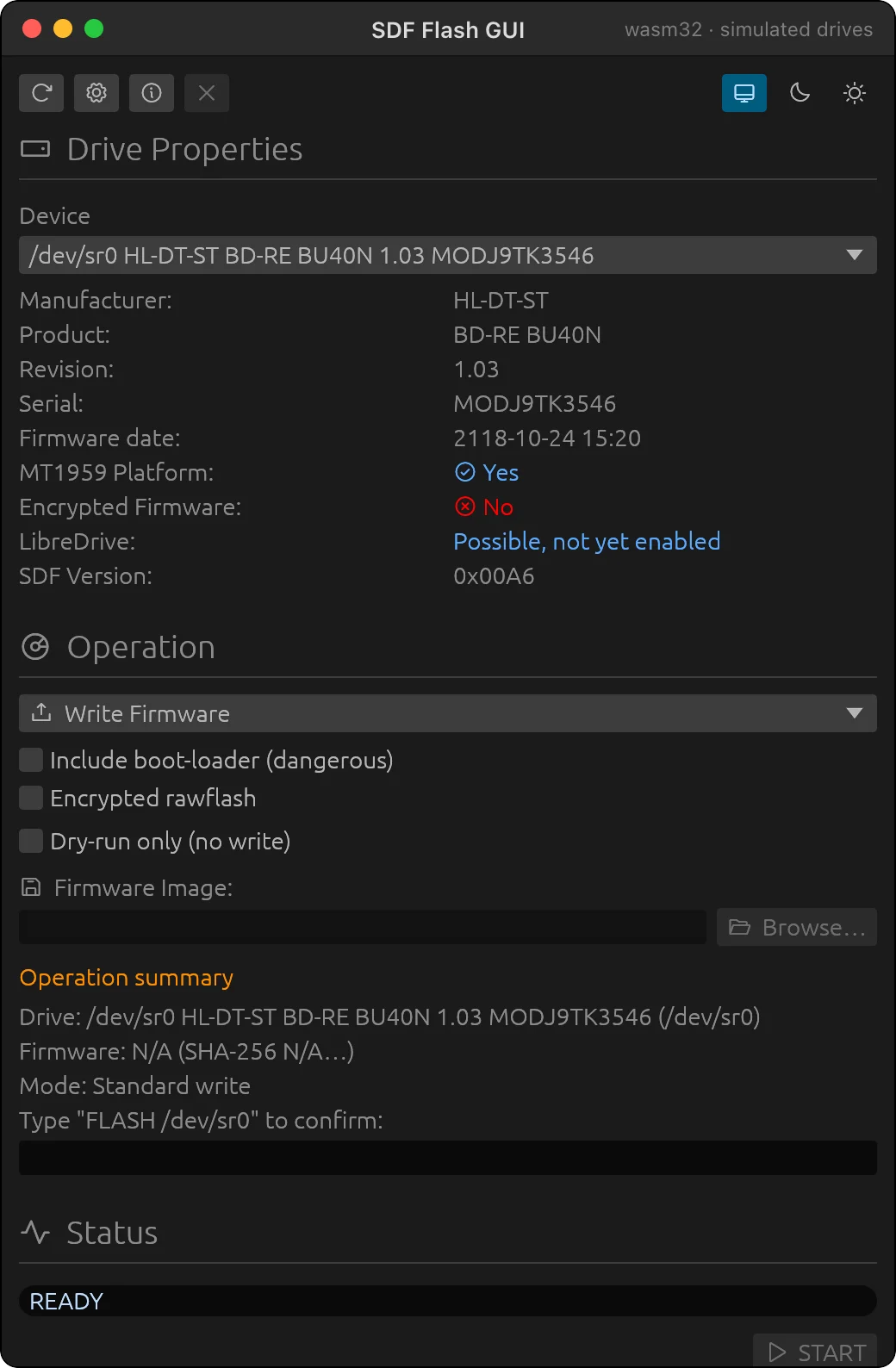Click the Revision value 1.03
This screenshot has height=1368, width=896.
[x=476, y=369]
